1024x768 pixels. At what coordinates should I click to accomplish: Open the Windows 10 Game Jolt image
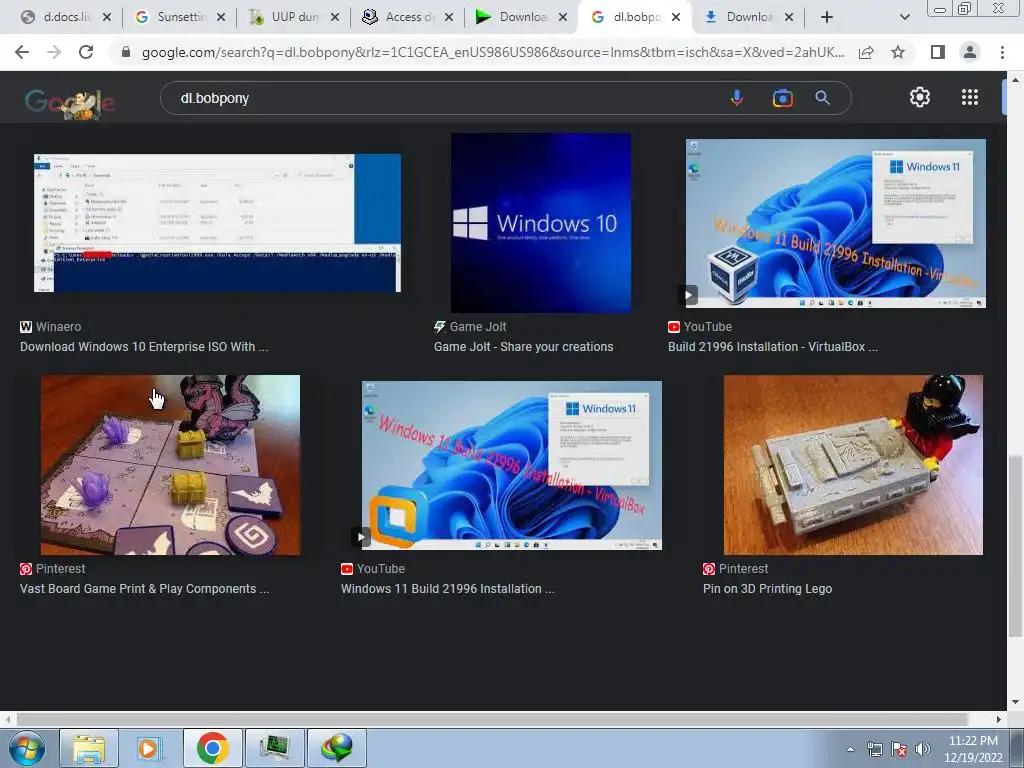point(541,223)
